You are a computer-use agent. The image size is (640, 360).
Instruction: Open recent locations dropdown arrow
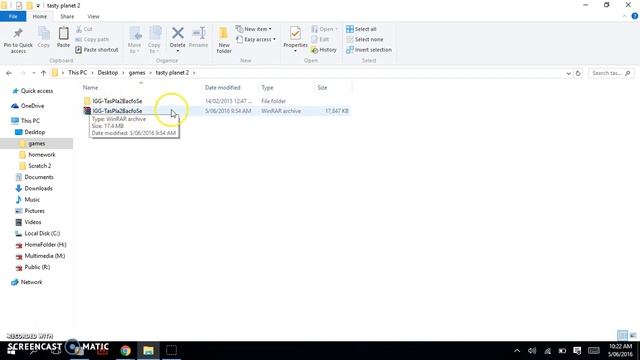33,73
